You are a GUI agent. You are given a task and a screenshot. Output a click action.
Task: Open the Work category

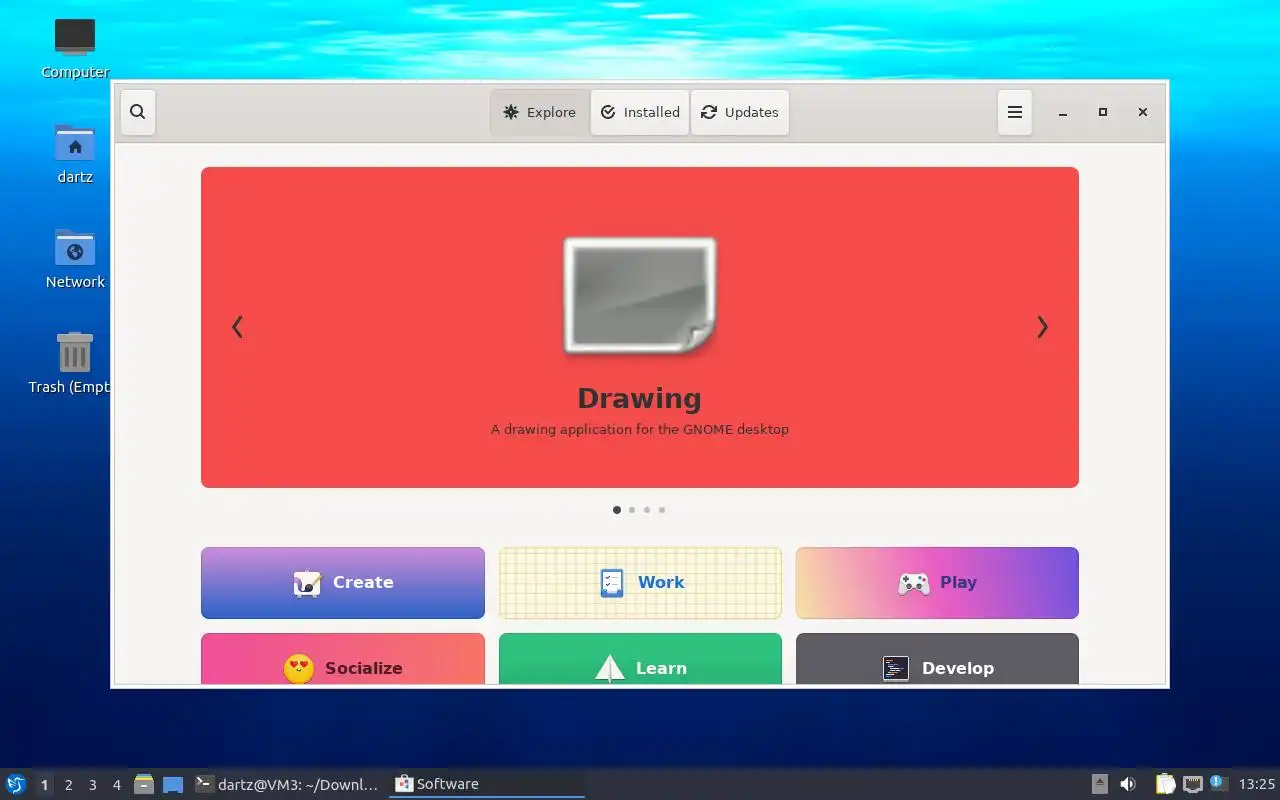[x=640, y=583]
